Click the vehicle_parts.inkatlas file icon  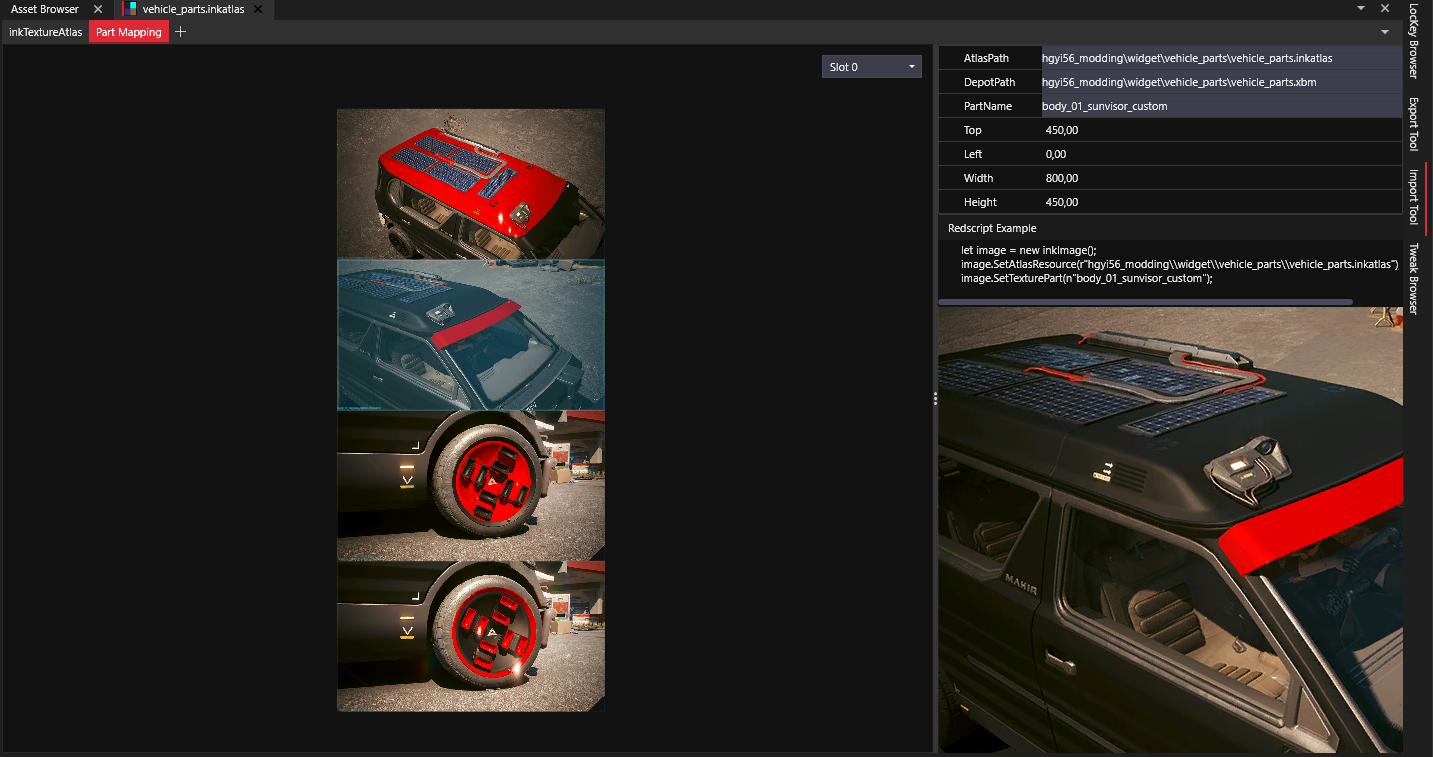[x=129, y=9]
